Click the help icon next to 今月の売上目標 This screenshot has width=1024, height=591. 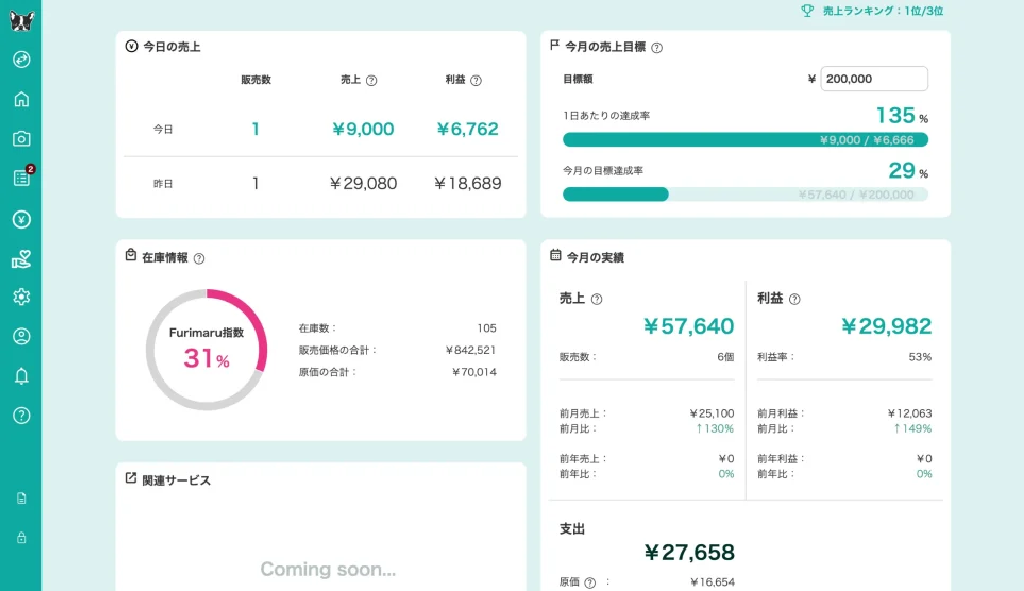pyautogui.click(x=657, y=47)
